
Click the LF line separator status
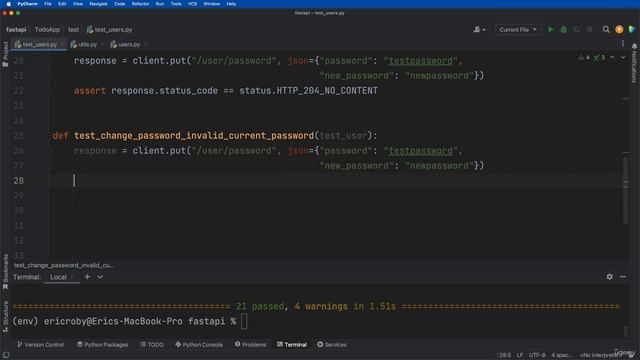pos(520,355)
